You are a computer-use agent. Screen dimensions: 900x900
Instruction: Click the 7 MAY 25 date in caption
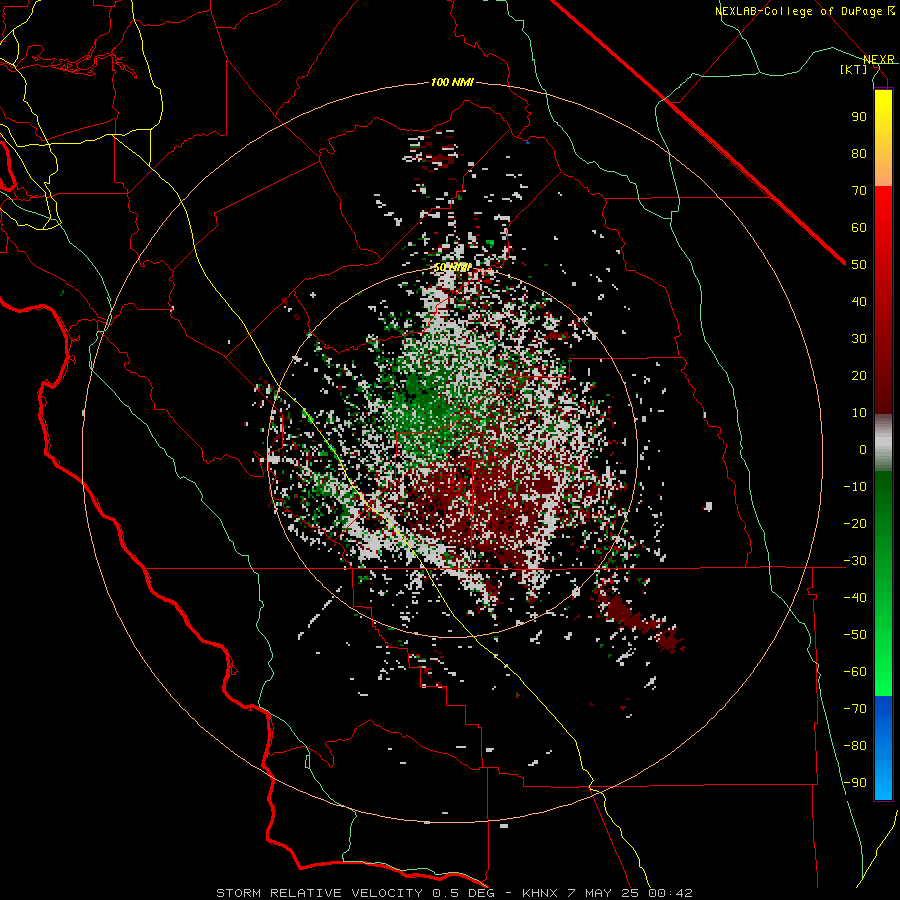602,893
